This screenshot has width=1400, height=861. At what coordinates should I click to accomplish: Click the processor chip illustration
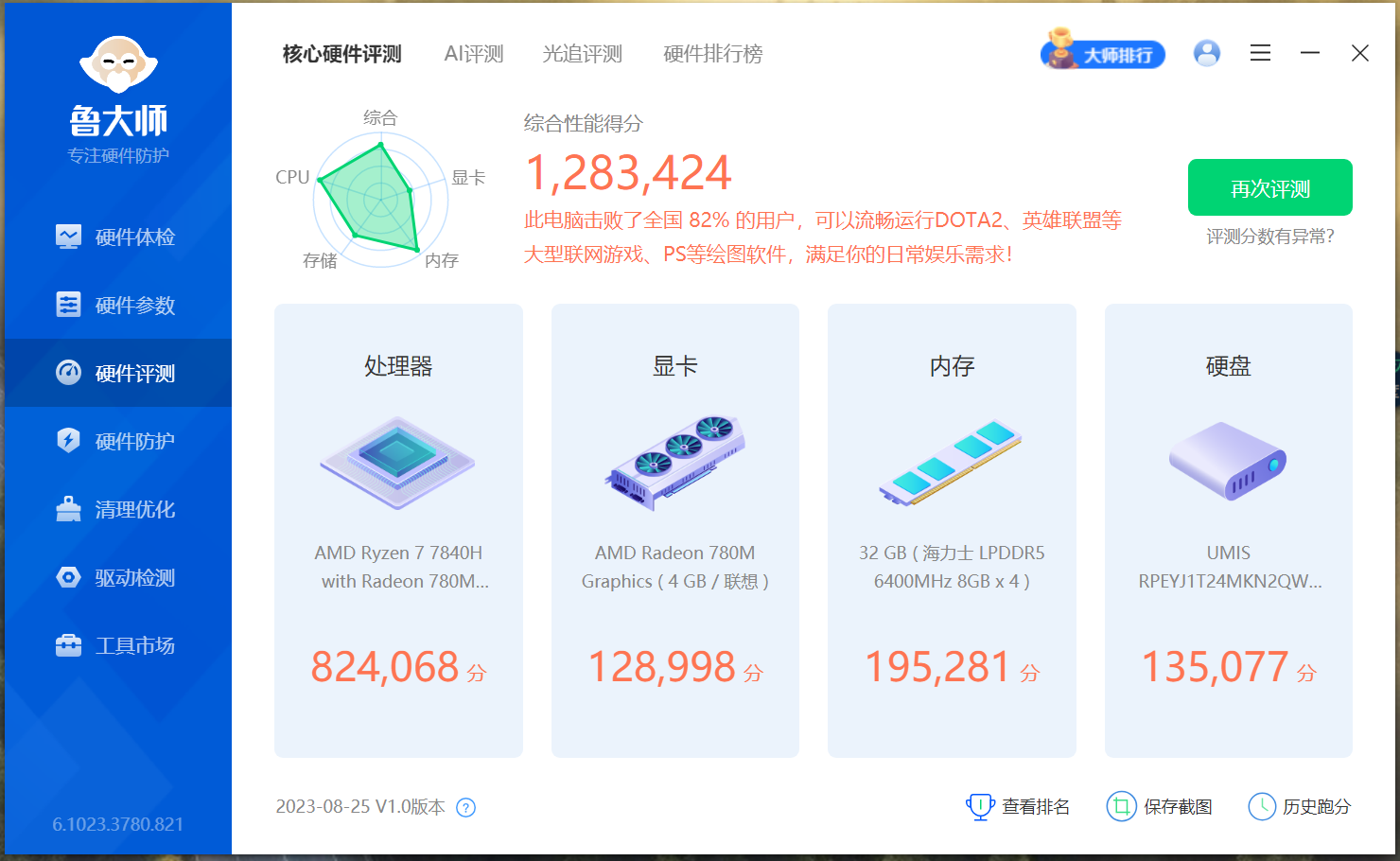398,463
